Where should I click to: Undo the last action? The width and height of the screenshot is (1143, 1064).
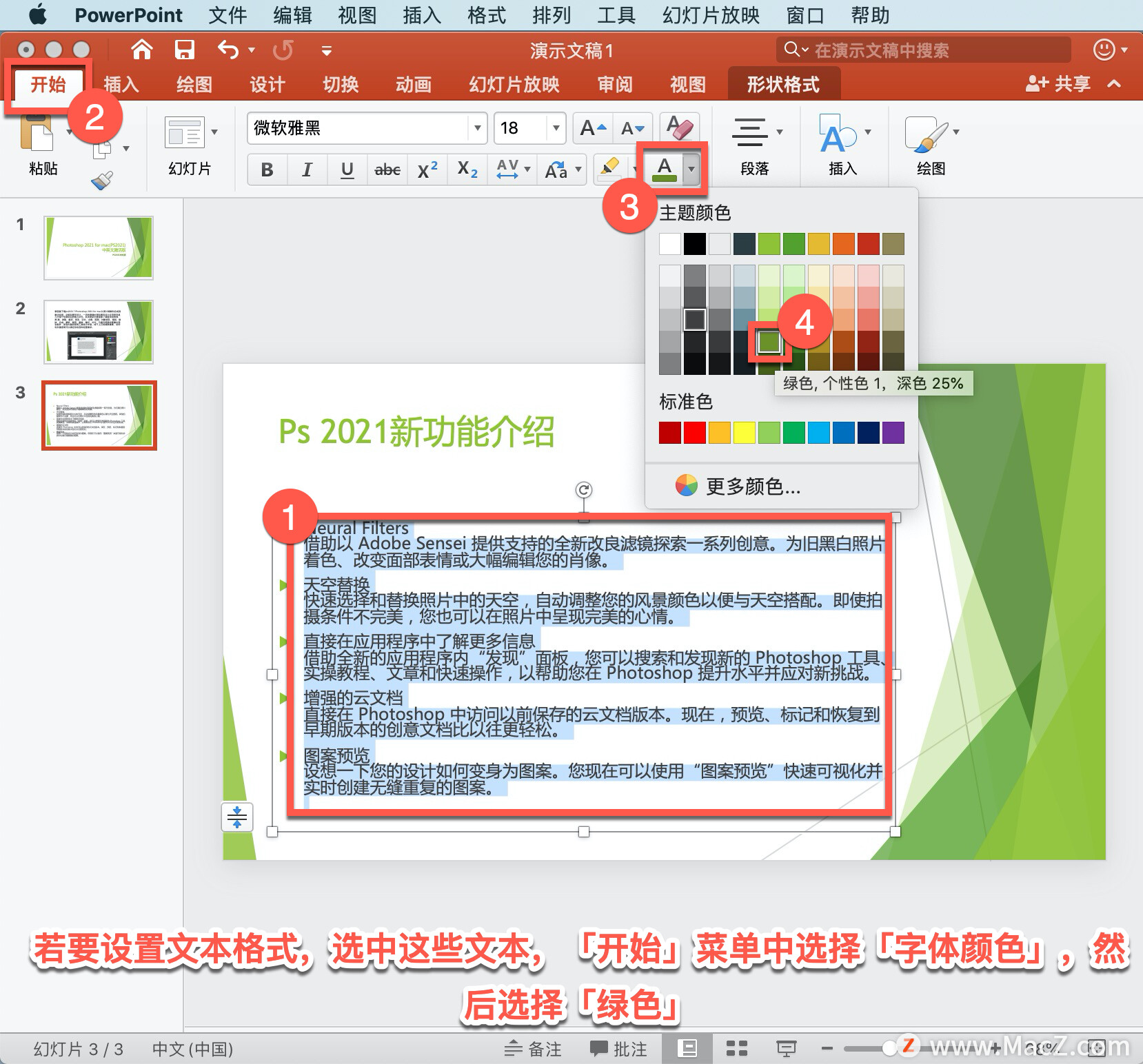[227, 50]
